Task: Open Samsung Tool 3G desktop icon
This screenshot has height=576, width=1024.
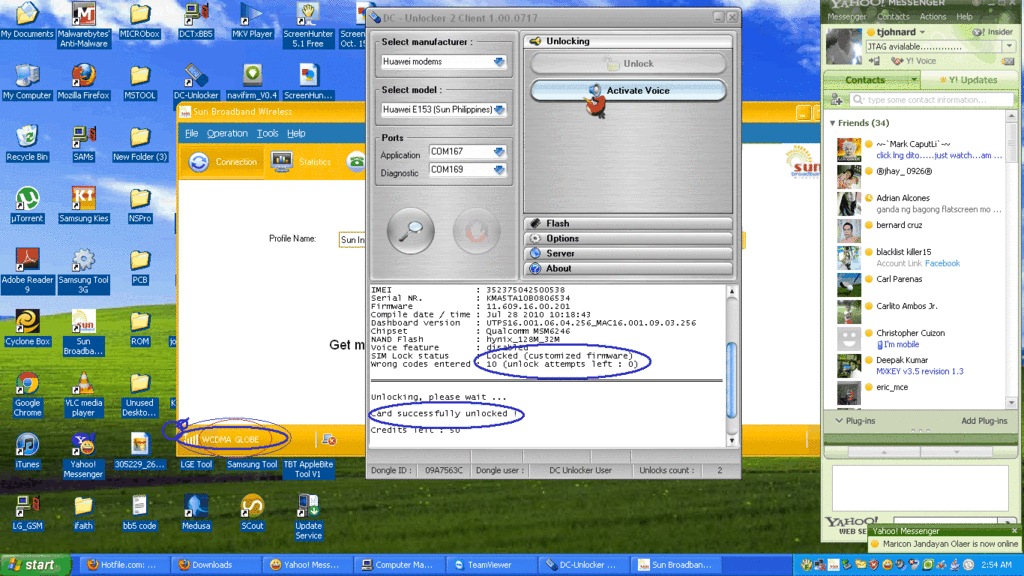Action: (x=84, y=270)
